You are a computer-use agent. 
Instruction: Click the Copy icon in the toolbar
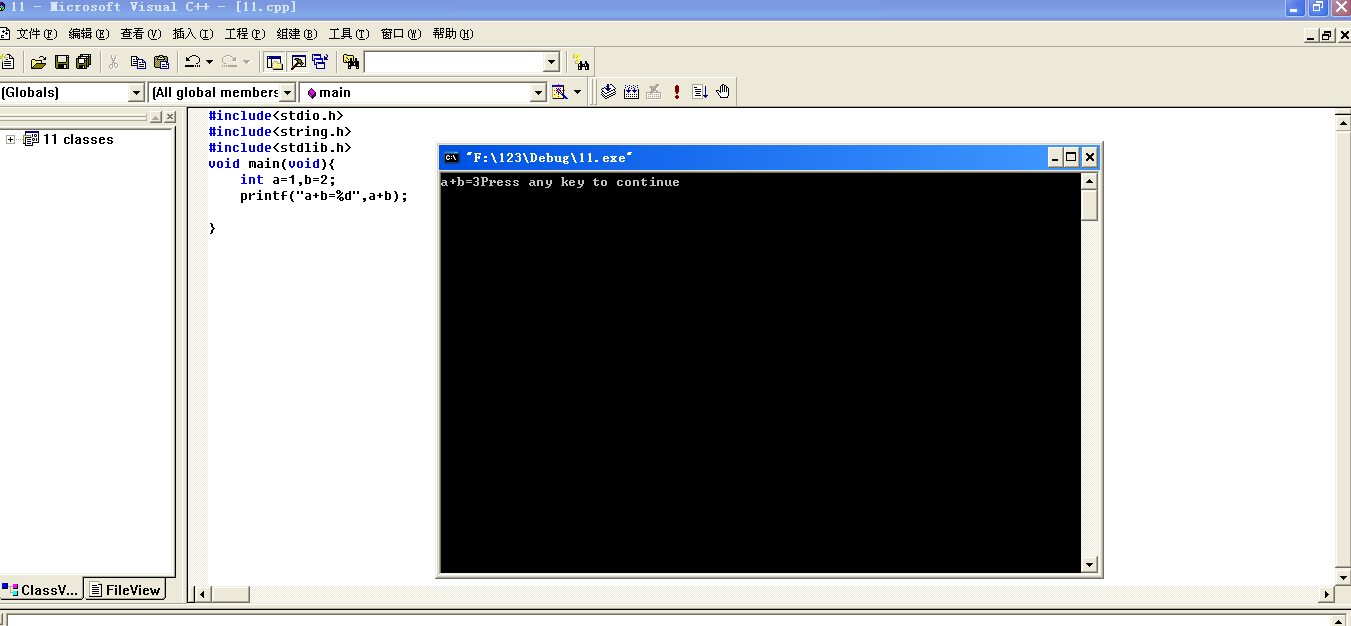[x=138, y=62]
